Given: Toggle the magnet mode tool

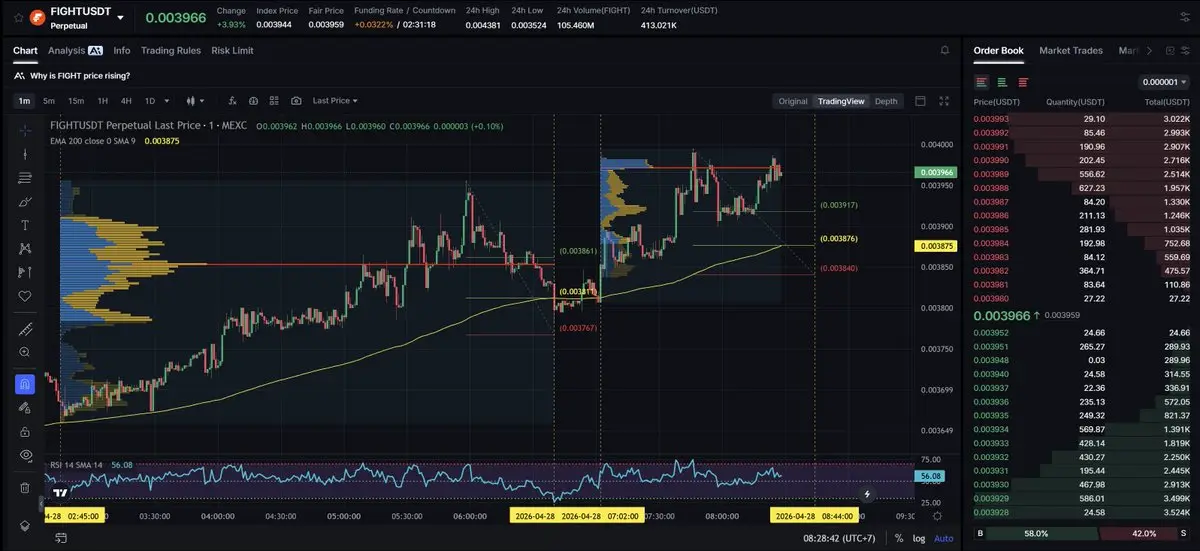Looking at the screenshot, I should pos(25,384).
